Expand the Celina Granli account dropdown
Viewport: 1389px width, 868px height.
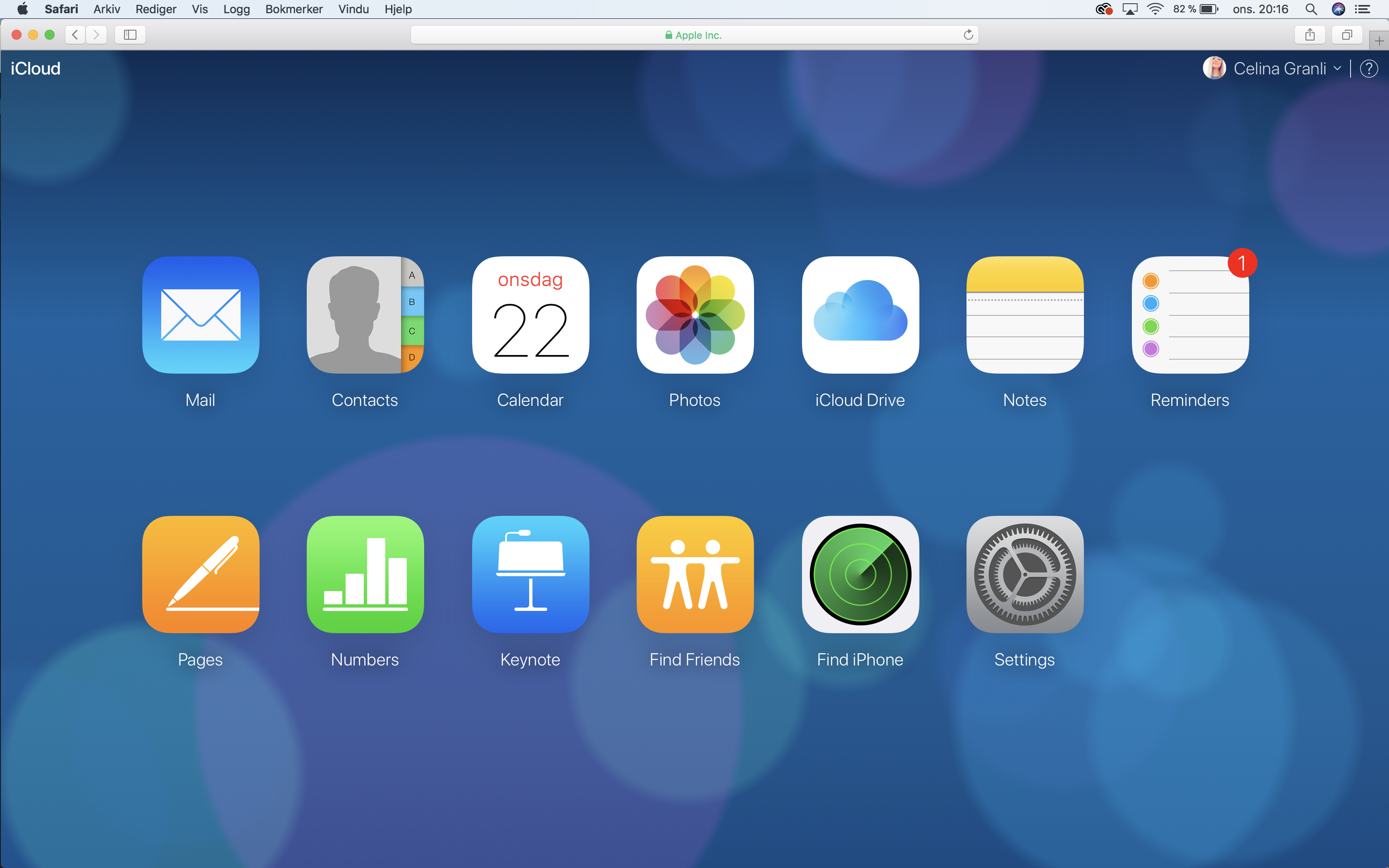tap(1337, 69)
